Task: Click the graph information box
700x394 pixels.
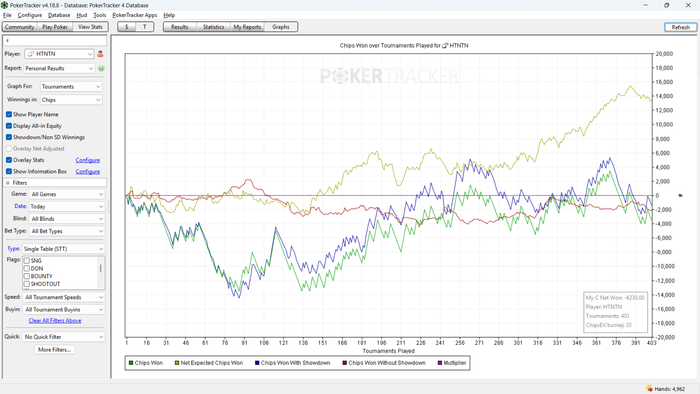Action: pos(616,311)
